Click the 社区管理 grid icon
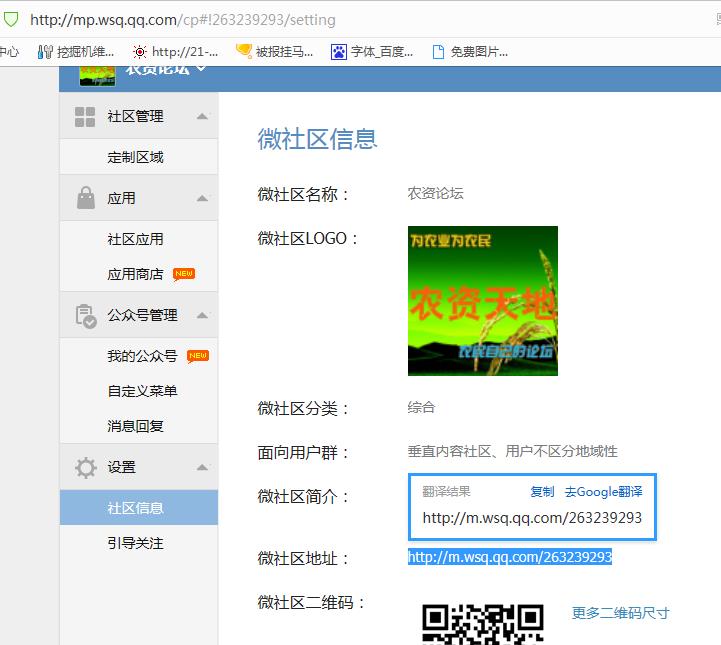This screenshot has height=645, width=721. (85, 116)
